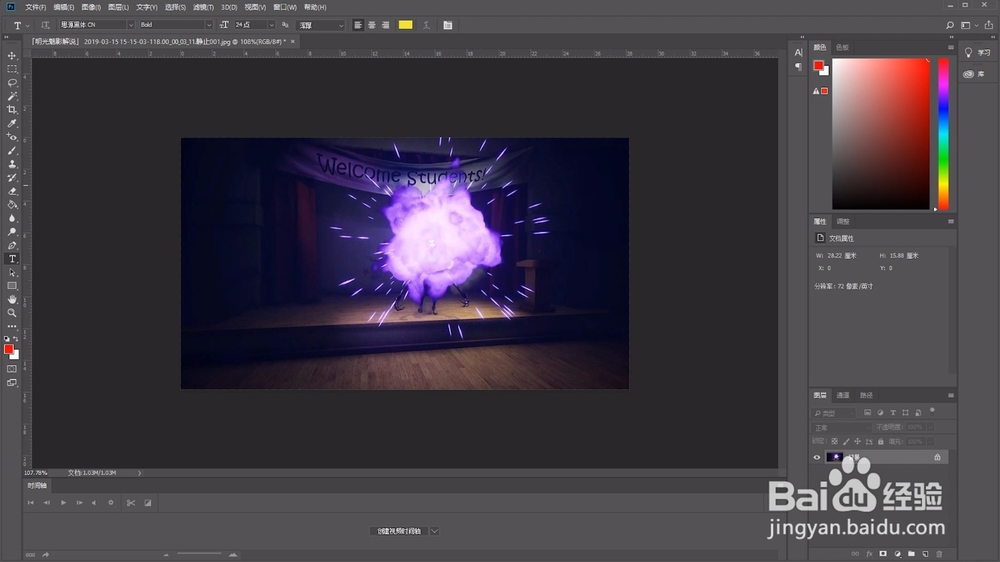Open font size 24 dropdown
The width and height of the screenshot is (1000, 562).
point(271,25)
